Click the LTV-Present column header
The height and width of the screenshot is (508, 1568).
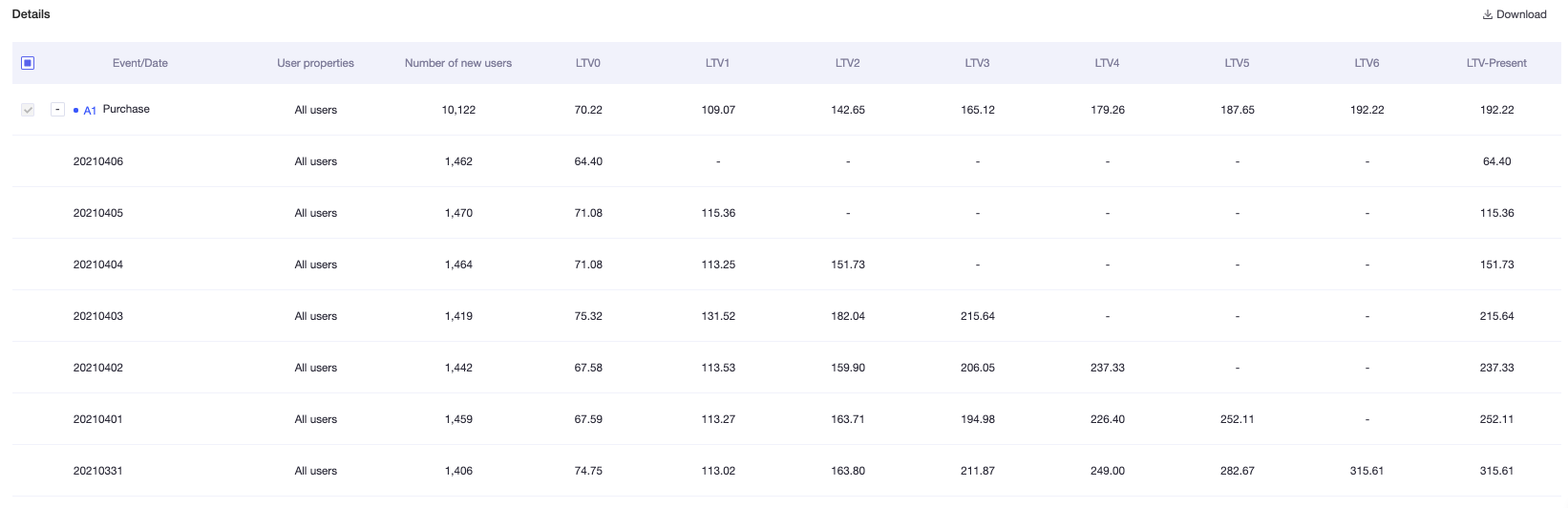[1496, 63]
